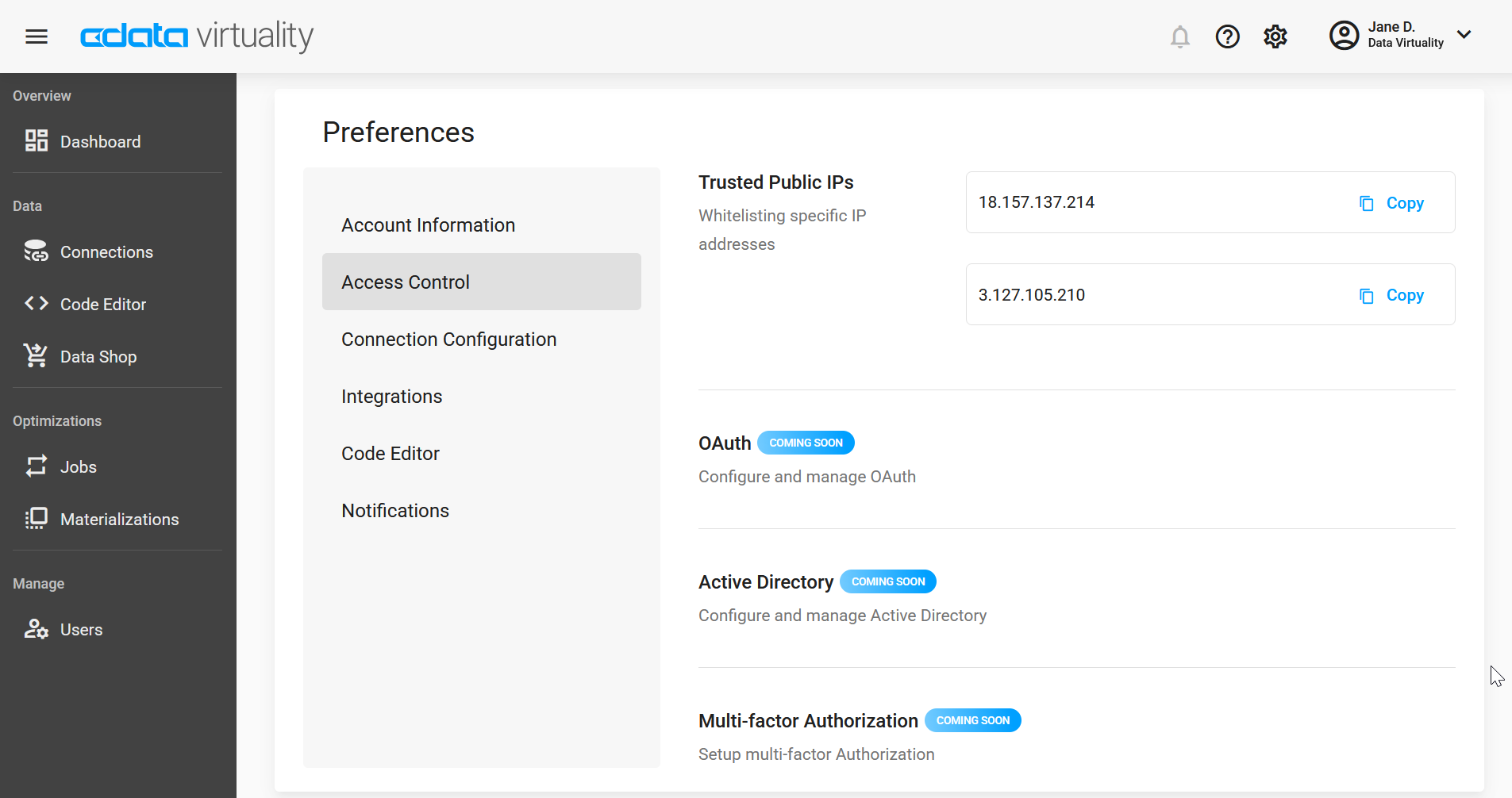
Task: Open the hamburger navigation menu
Action: [37, 36]
